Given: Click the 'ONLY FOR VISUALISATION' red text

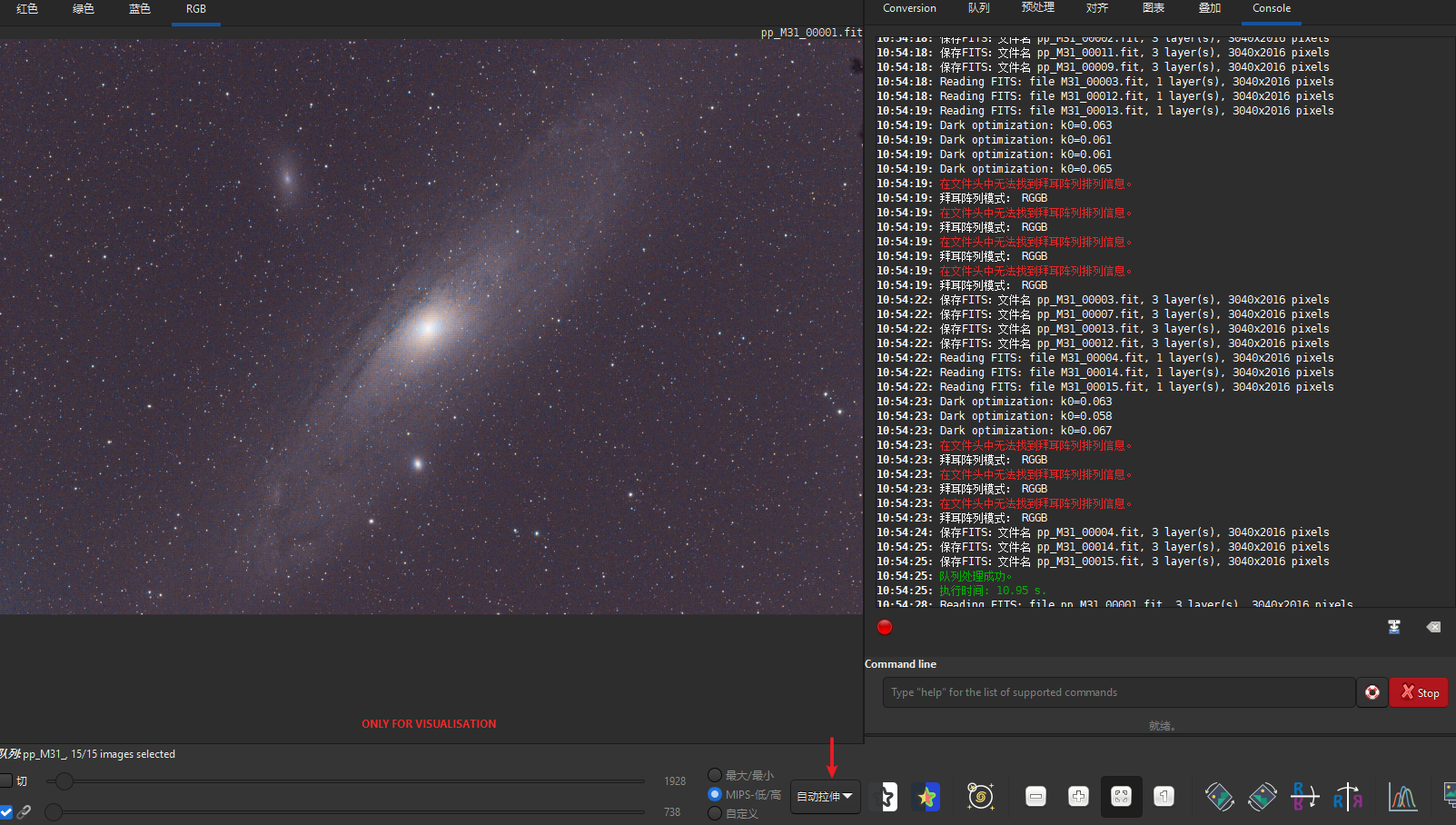Looking at the screenshot, I should pos(429,724).
